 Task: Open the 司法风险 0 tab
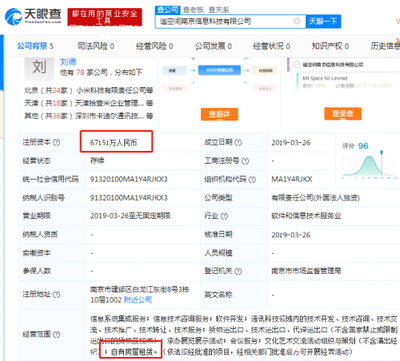click(96, 46)
